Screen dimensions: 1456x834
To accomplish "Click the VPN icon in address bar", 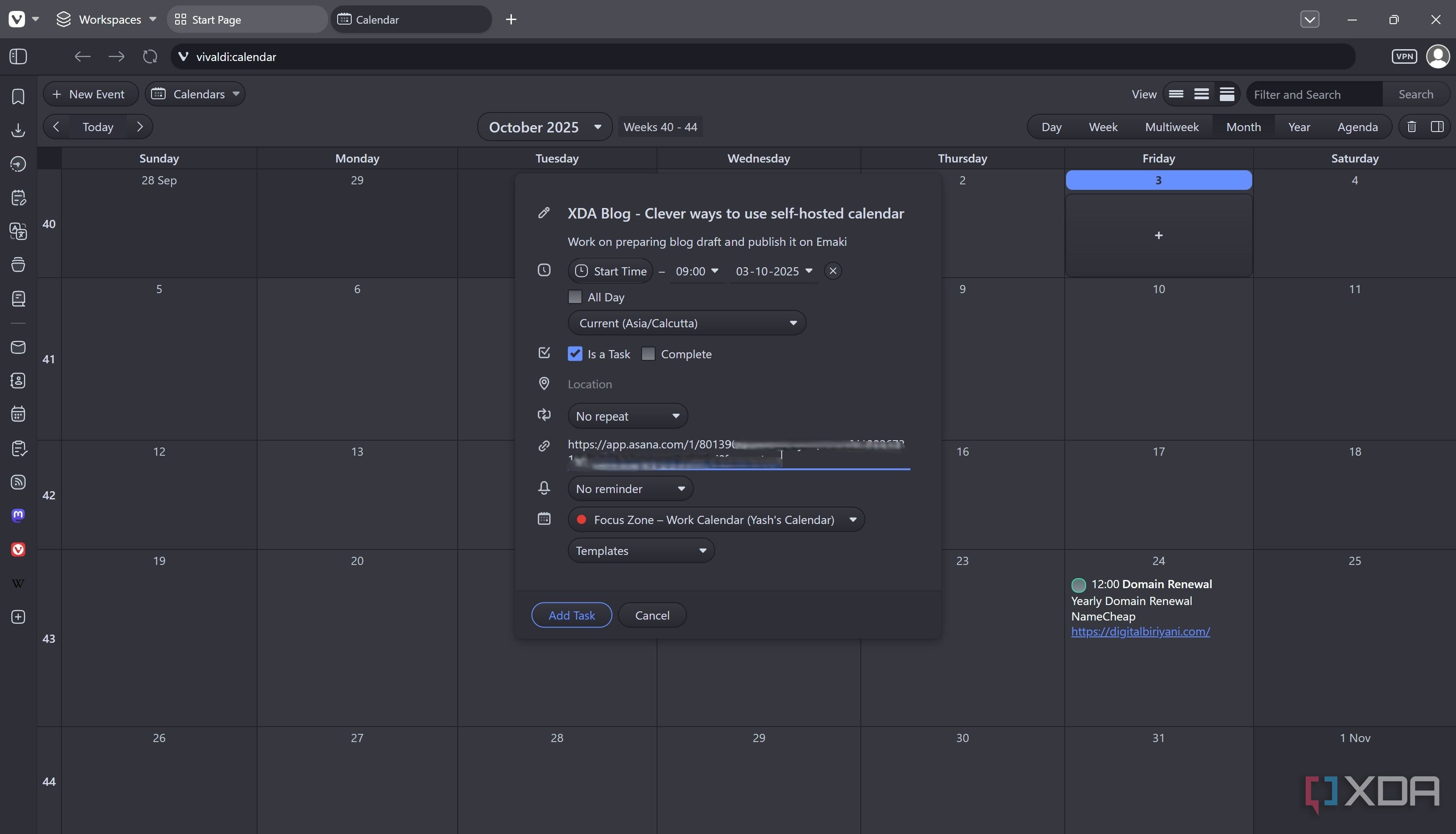I will [1405, 57].
